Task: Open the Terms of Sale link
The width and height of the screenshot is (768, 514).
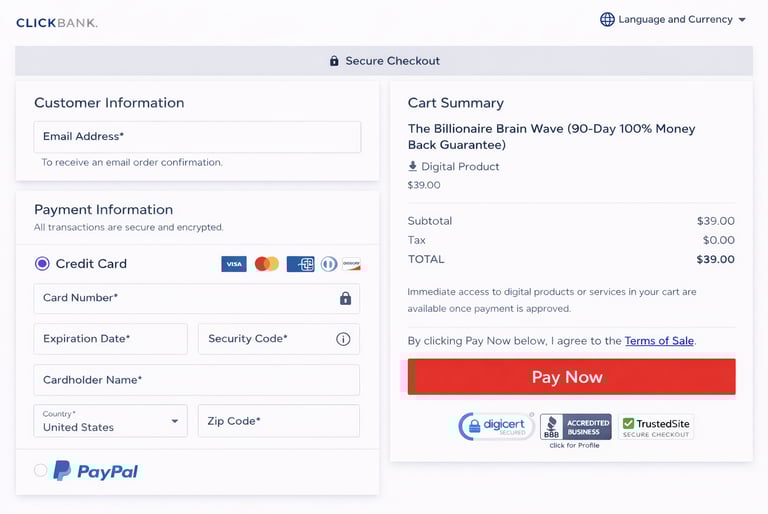Action: [659, 341]
